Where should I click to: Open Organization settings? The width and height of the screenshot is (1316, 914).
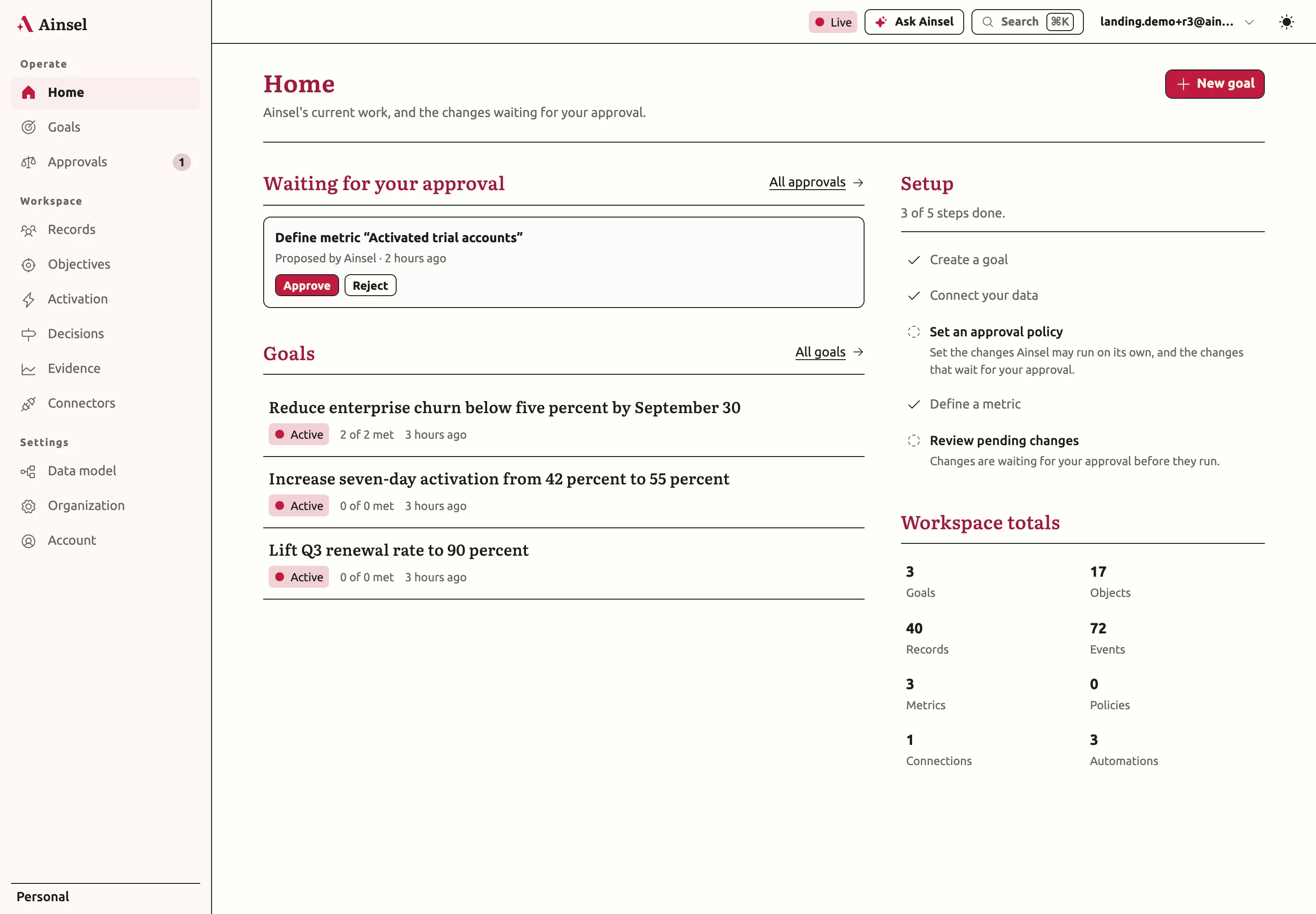click(106, 506)
